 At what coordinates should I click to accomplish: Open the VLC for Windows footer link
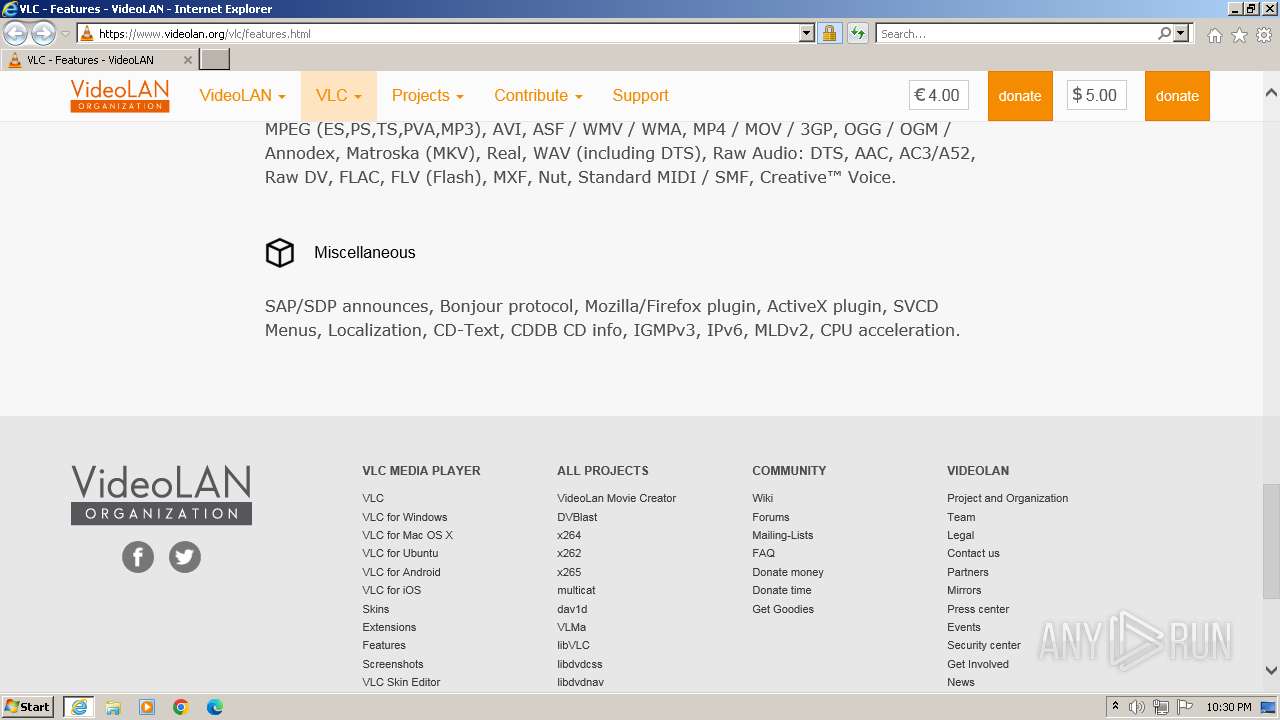point(405,517)
